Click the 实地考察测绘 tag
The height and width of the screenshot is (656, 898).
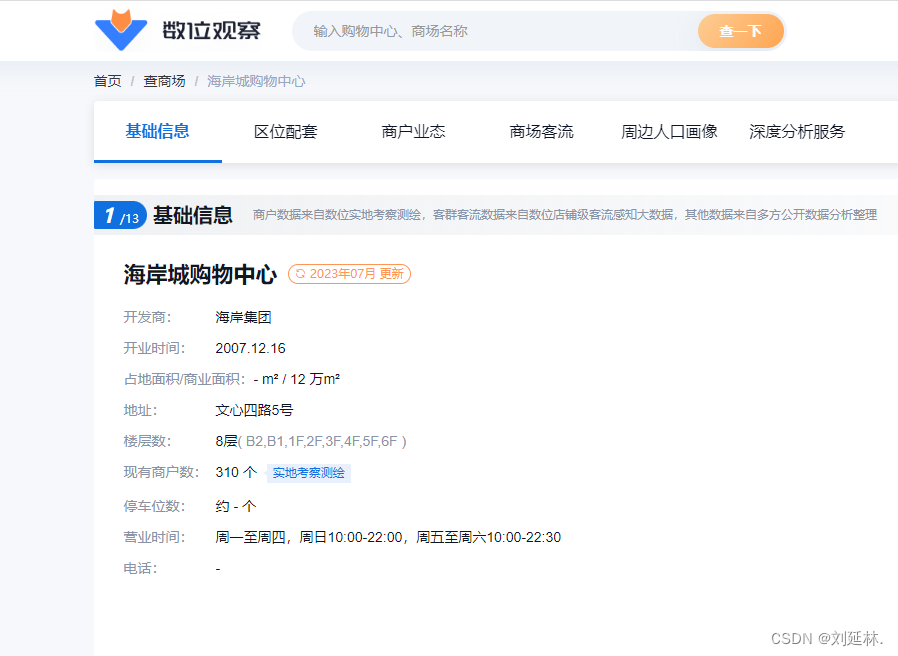tap(309, 473)
